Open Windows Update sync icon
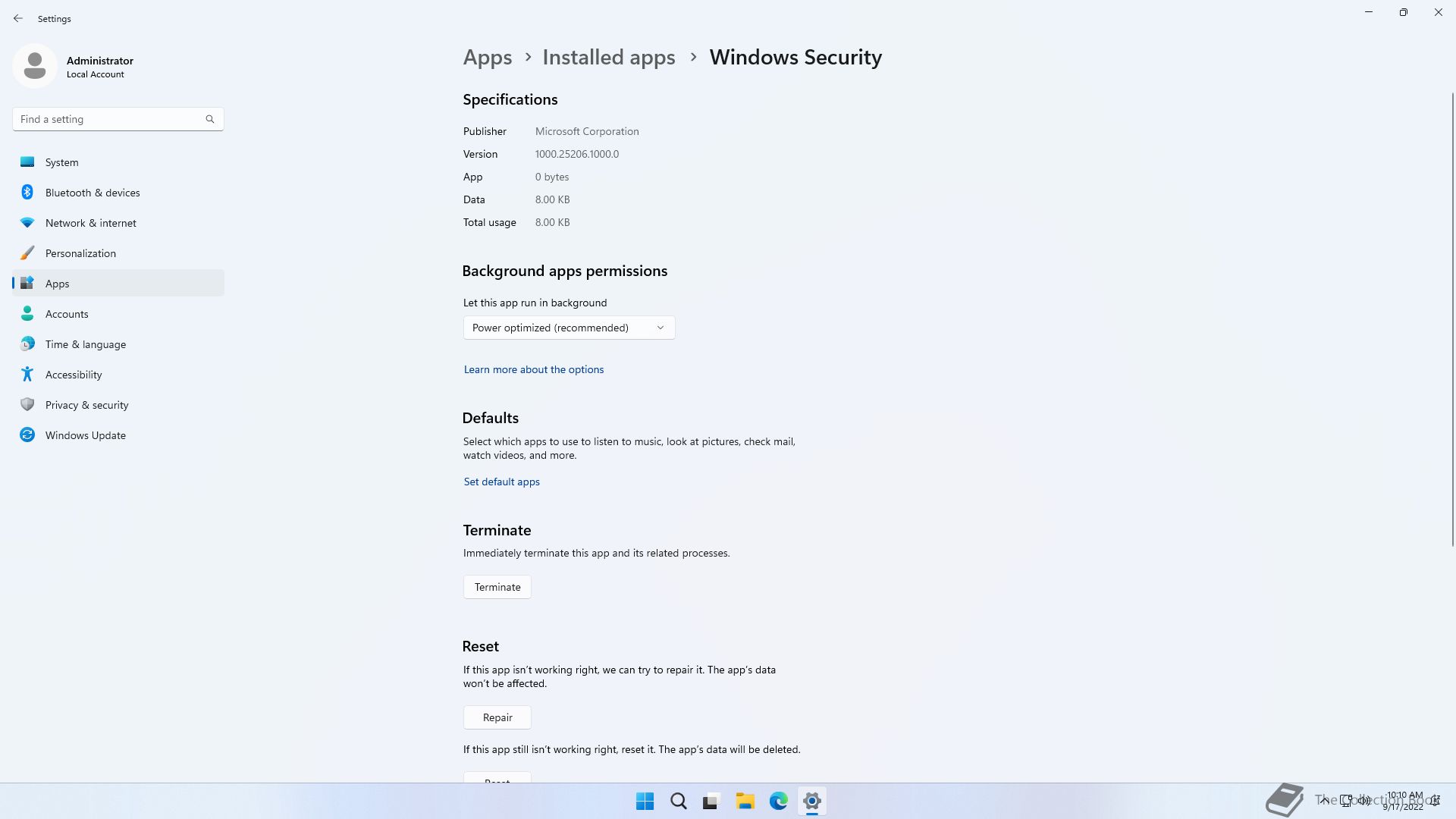The image size is (1456, 819). pos(27,435)
